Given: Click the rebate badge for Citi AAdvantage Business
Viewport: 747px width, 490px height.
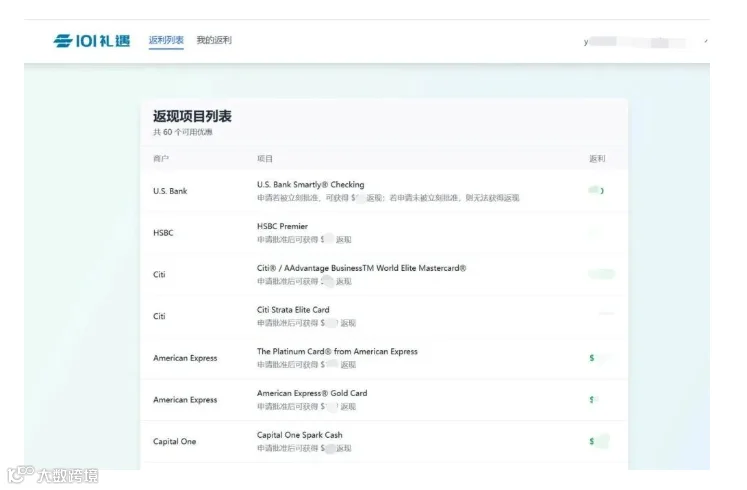Looking at the screenshot, I should 602,274.
